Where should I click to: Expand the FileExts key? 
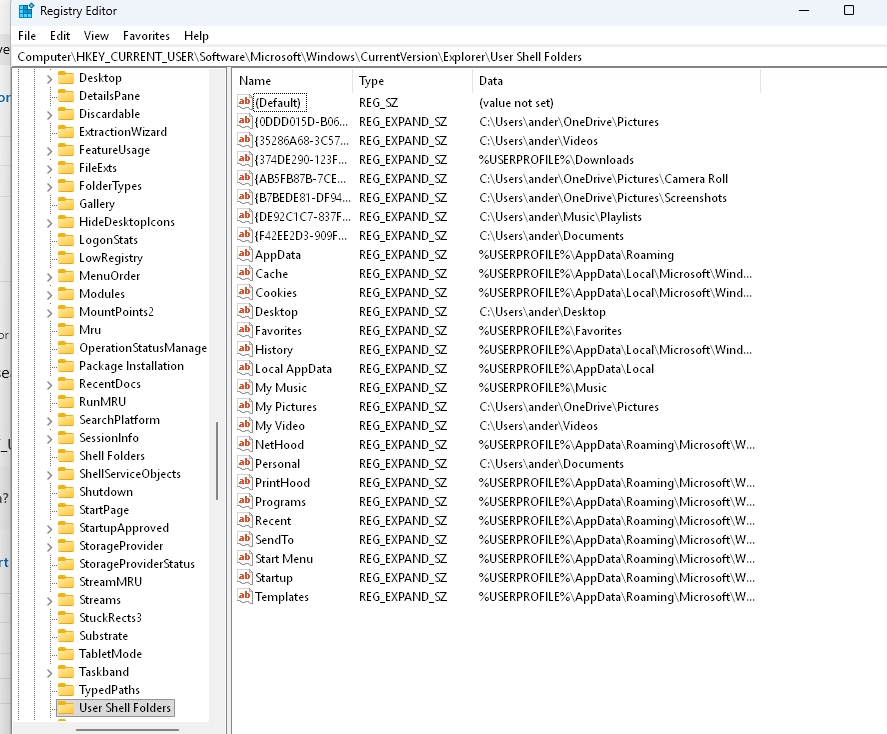(x=49, y=169)
